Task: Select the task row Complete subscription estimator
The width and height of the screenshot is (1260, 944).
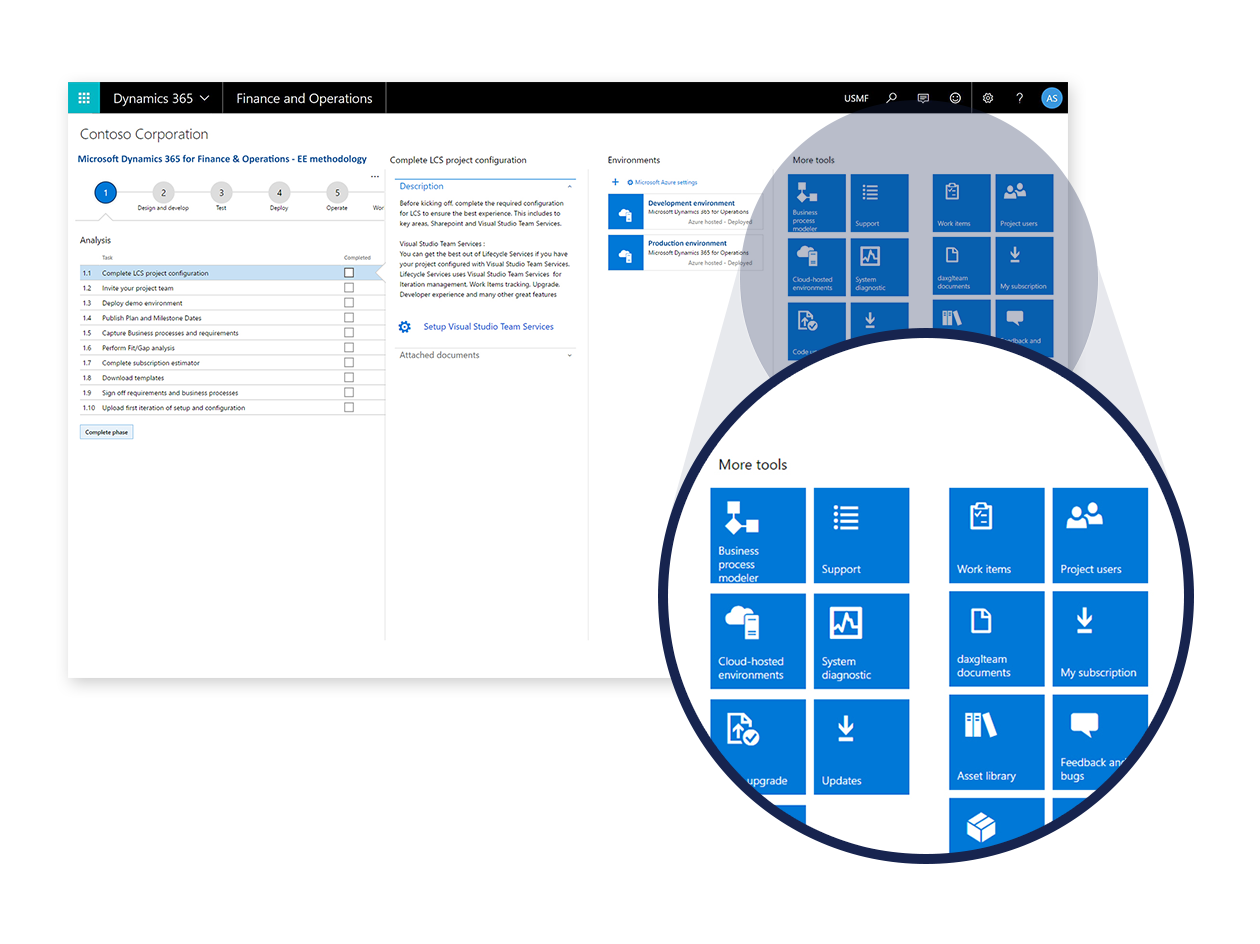Action: (x=231, y=363)
